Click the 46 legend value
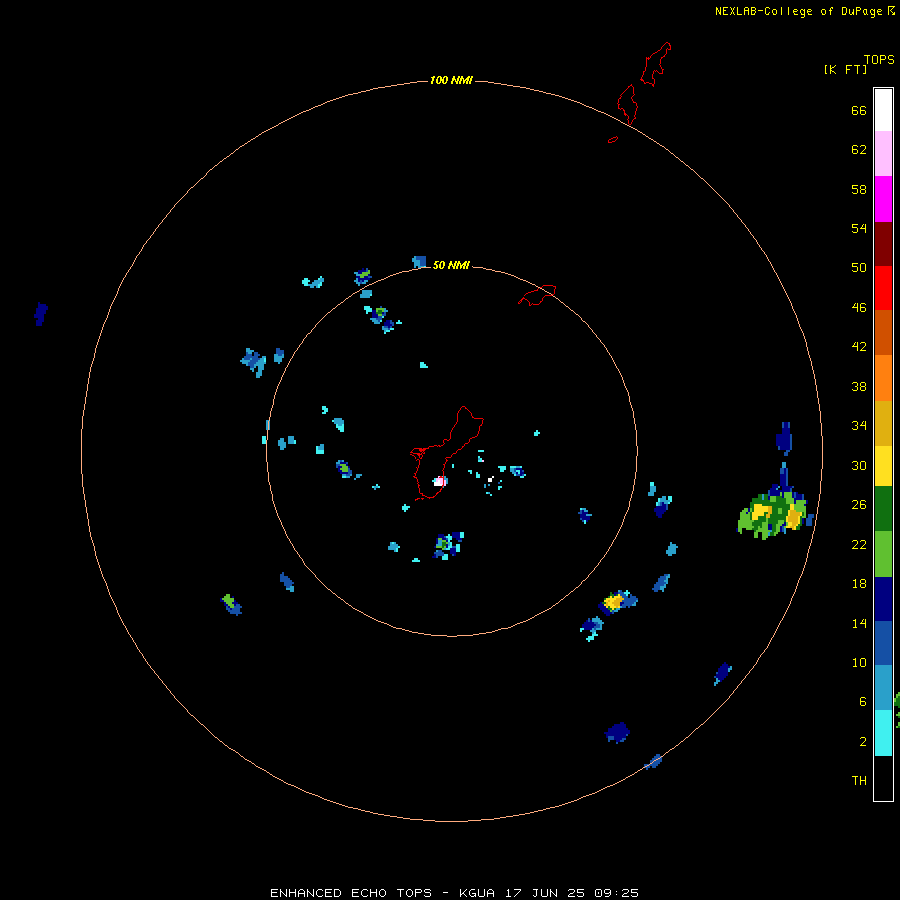The width and height of the screenshot is (900, 900). 859,308
